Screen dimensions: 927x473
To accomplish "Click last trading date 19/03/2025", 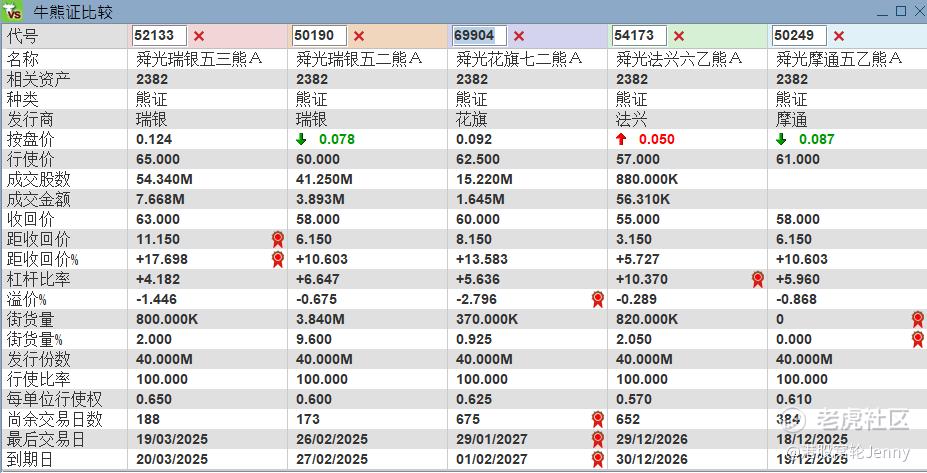I will point(172,439).
